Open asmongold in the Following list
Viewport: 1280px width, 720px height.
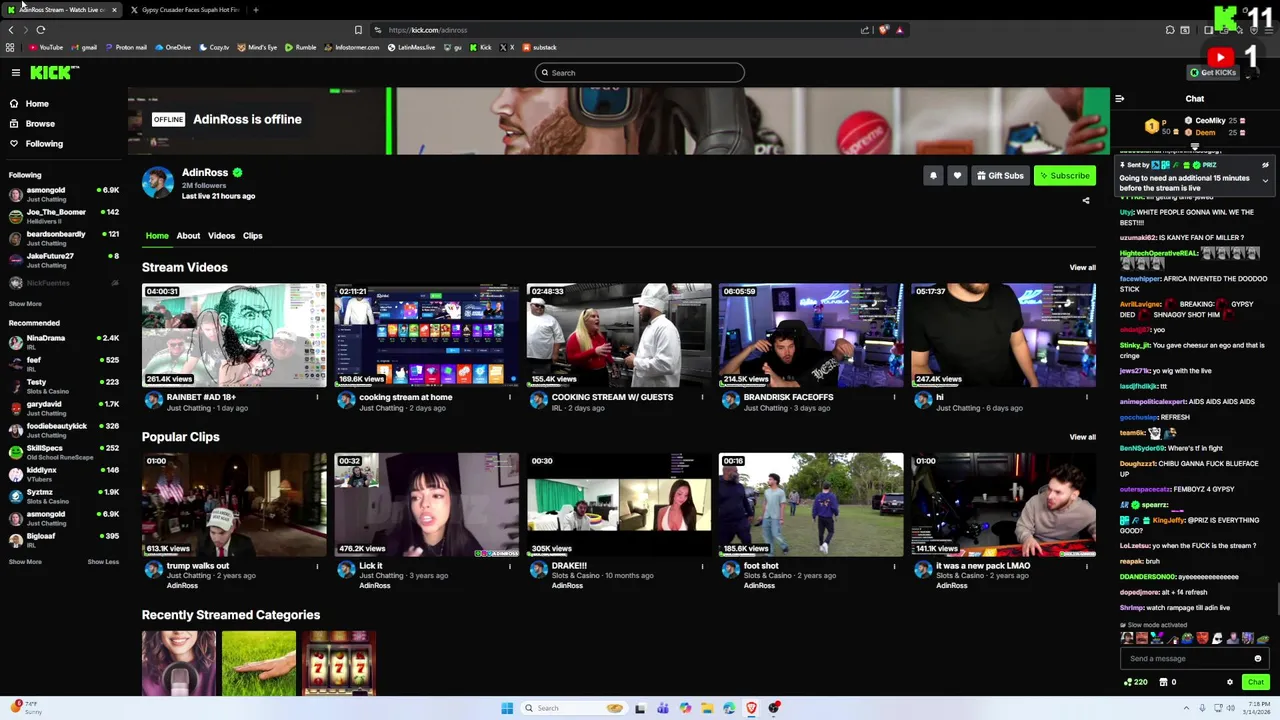point(63,194)
